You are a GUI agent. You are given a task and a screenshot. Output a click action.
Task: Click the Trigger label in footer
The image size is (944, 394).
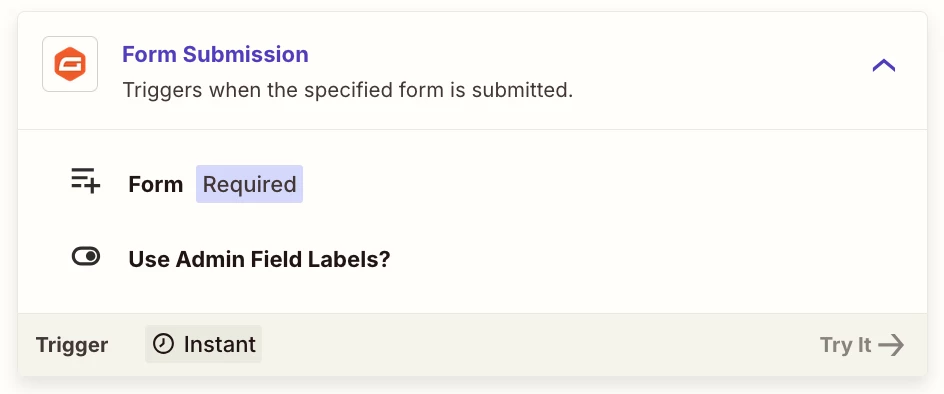(72, 345)
